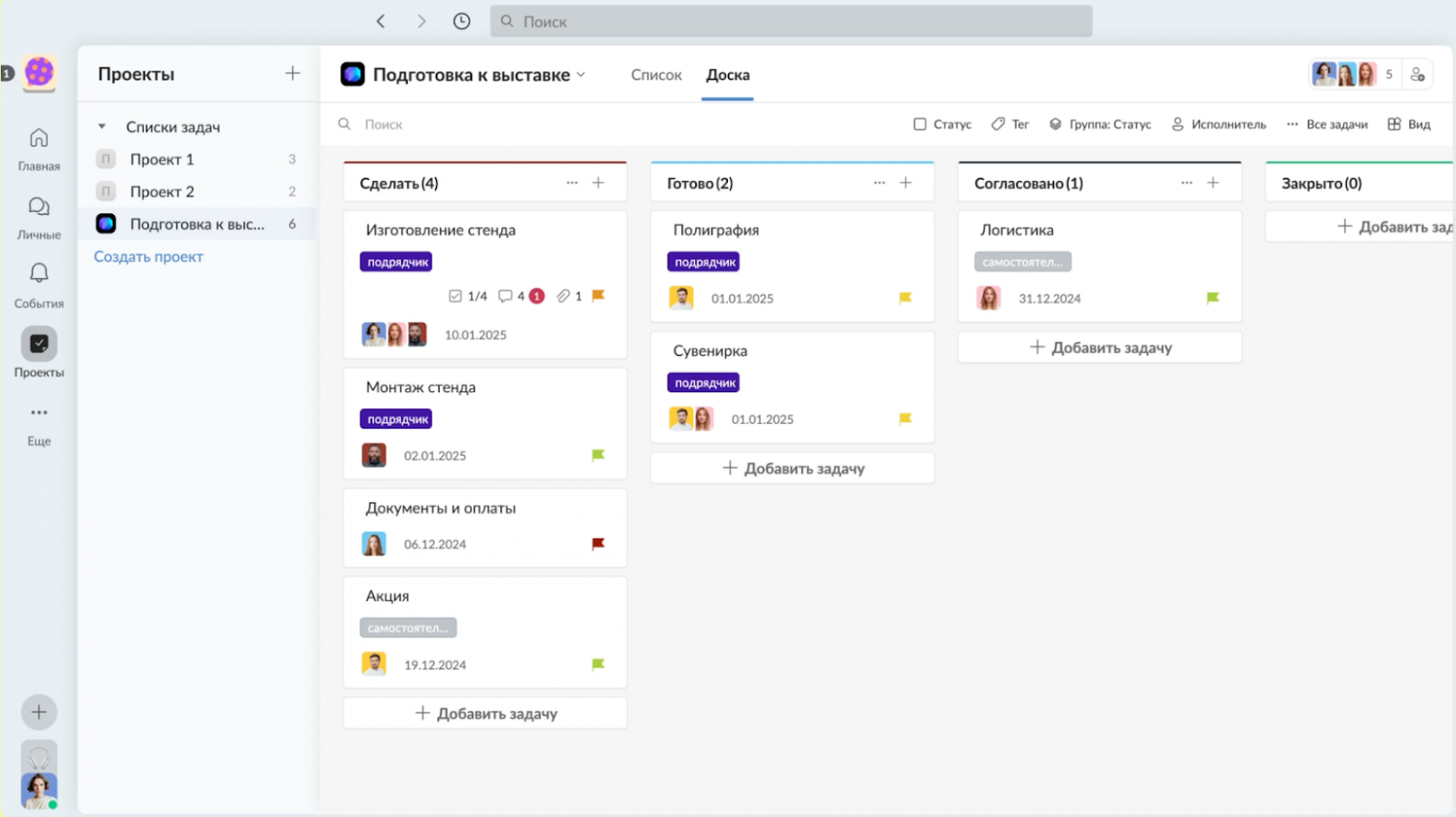Select Проект 2 in the project list
This screenshot has height=817, width=1456.
click(162, 191)
